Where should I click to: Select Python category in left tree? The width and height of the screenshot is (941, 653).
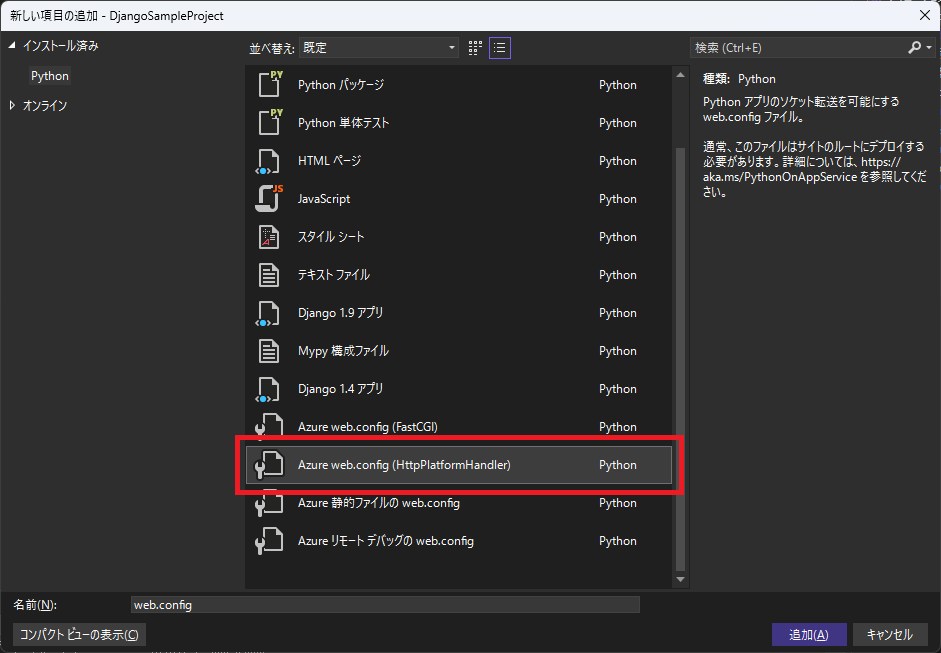(x=50, y=76)
